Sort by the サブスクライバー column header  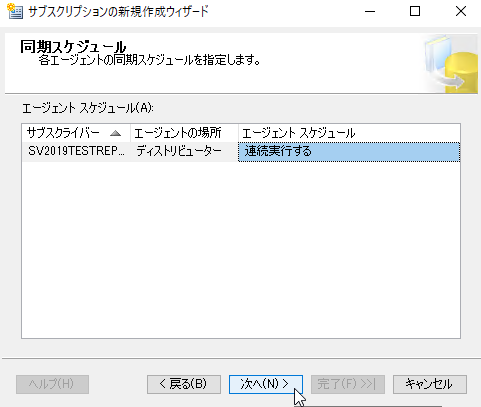[76, 133]
